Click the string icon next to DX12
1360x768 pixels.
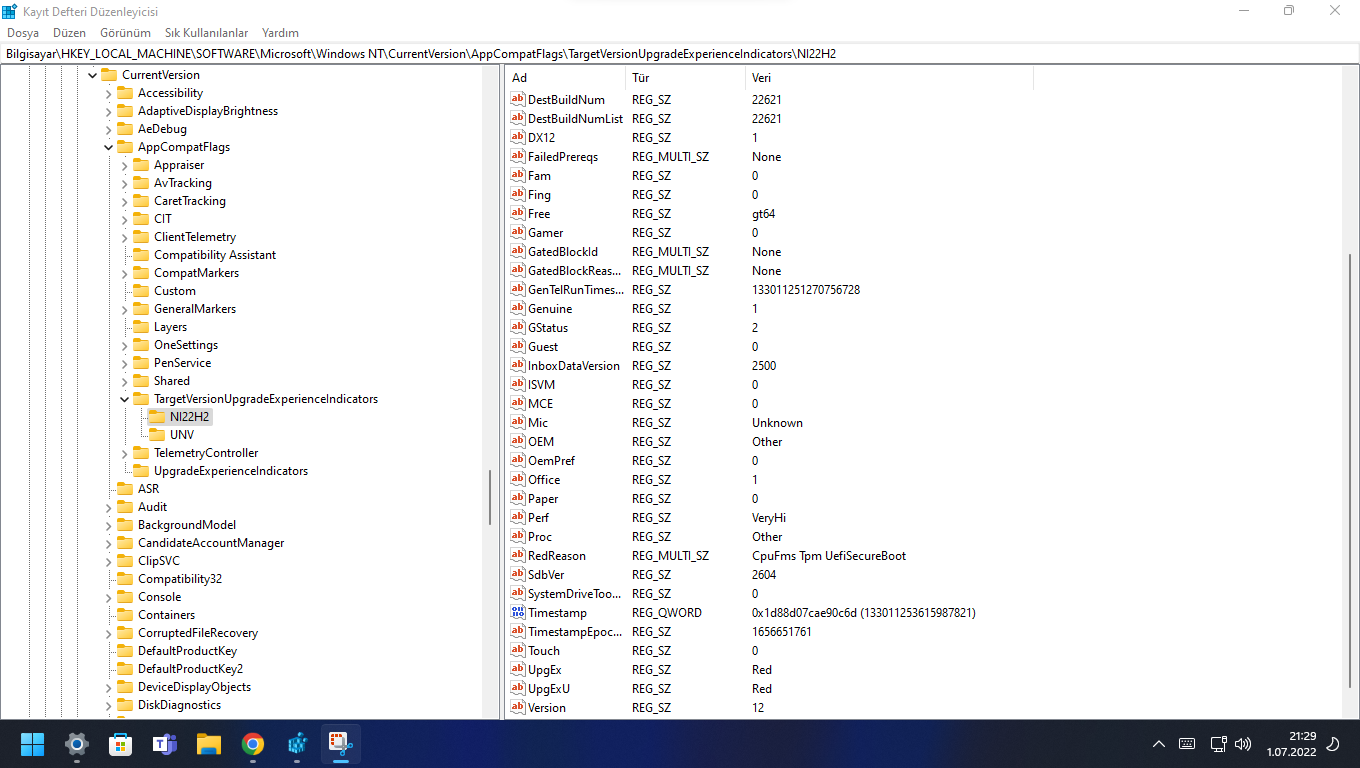(x=518, y=138)
